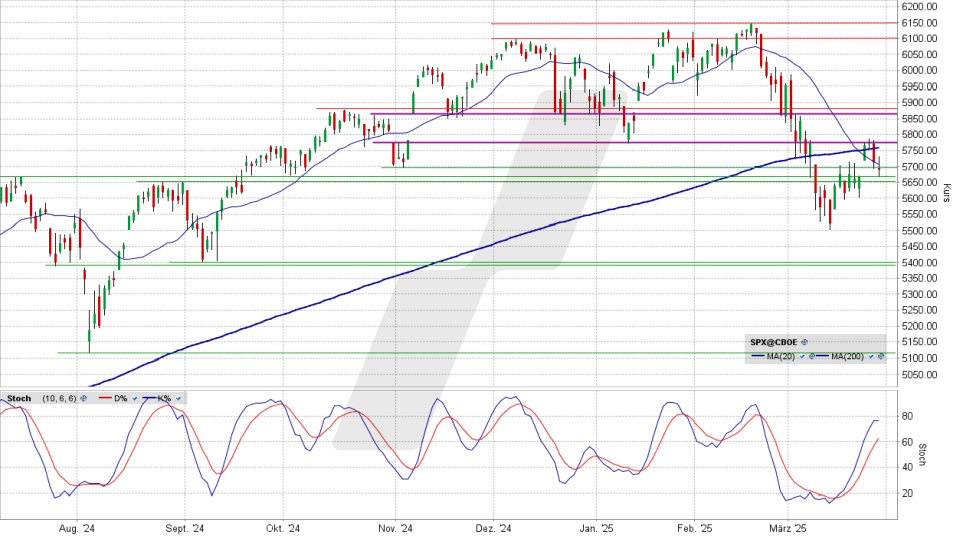Viewport: 960px width, 540px height.
Task: Click the 5400.00 price axis label
Action: (x=919, y=262)
